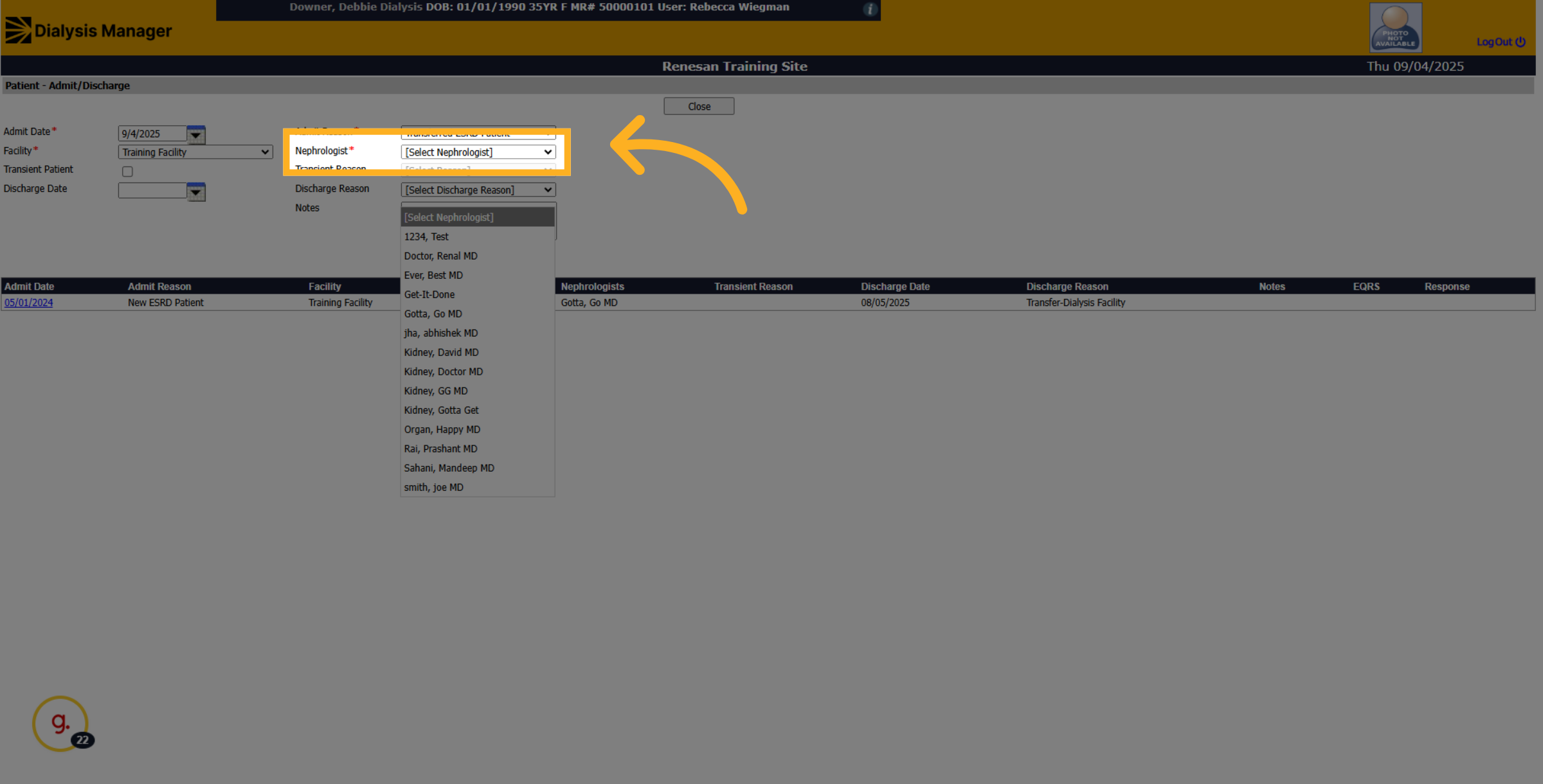1543x784 pixels.
Task: Open the Nephrologist dropdown
Action: pos(478,152)
